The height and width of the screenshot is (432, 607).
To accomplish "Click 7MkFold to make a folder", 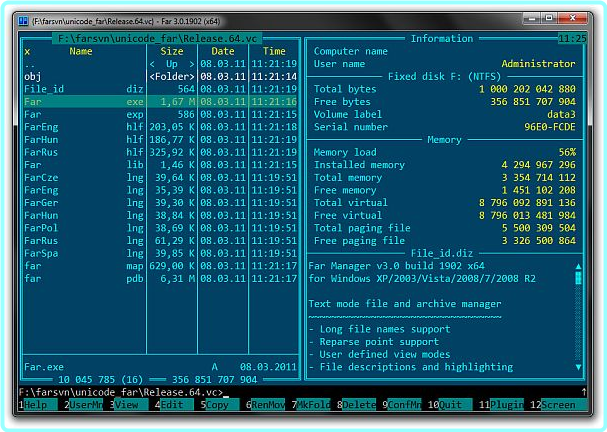I will [311, 405].
